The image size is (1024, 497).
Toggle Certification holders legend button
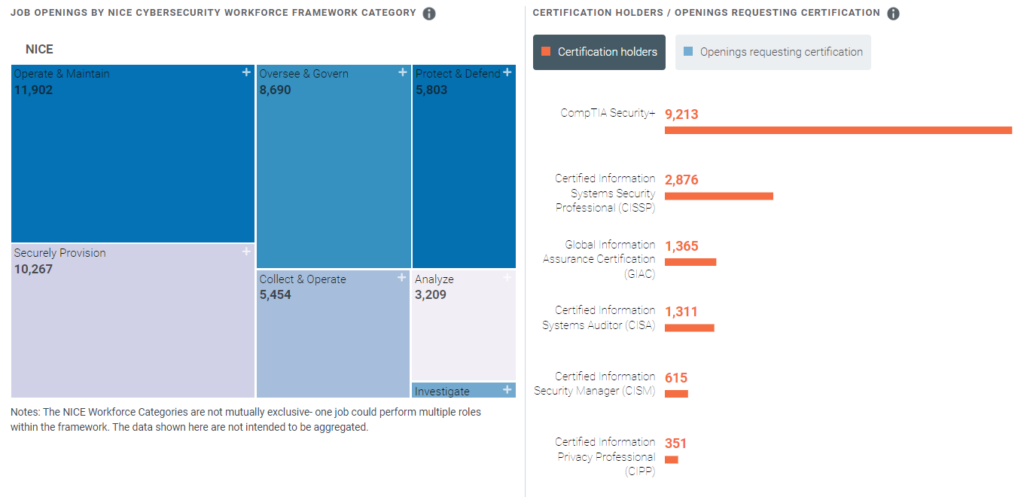pos(599,52)
